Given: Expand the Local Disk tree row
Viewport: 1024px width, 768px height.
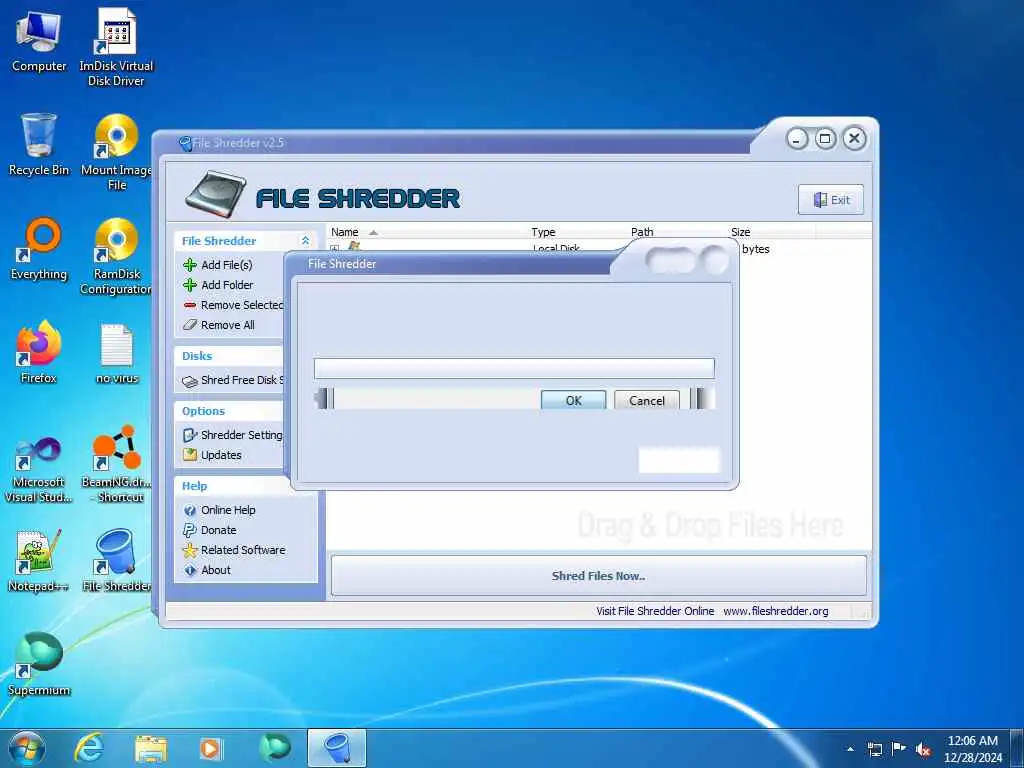Looking at the screenshot, I should tap(335, 249).
